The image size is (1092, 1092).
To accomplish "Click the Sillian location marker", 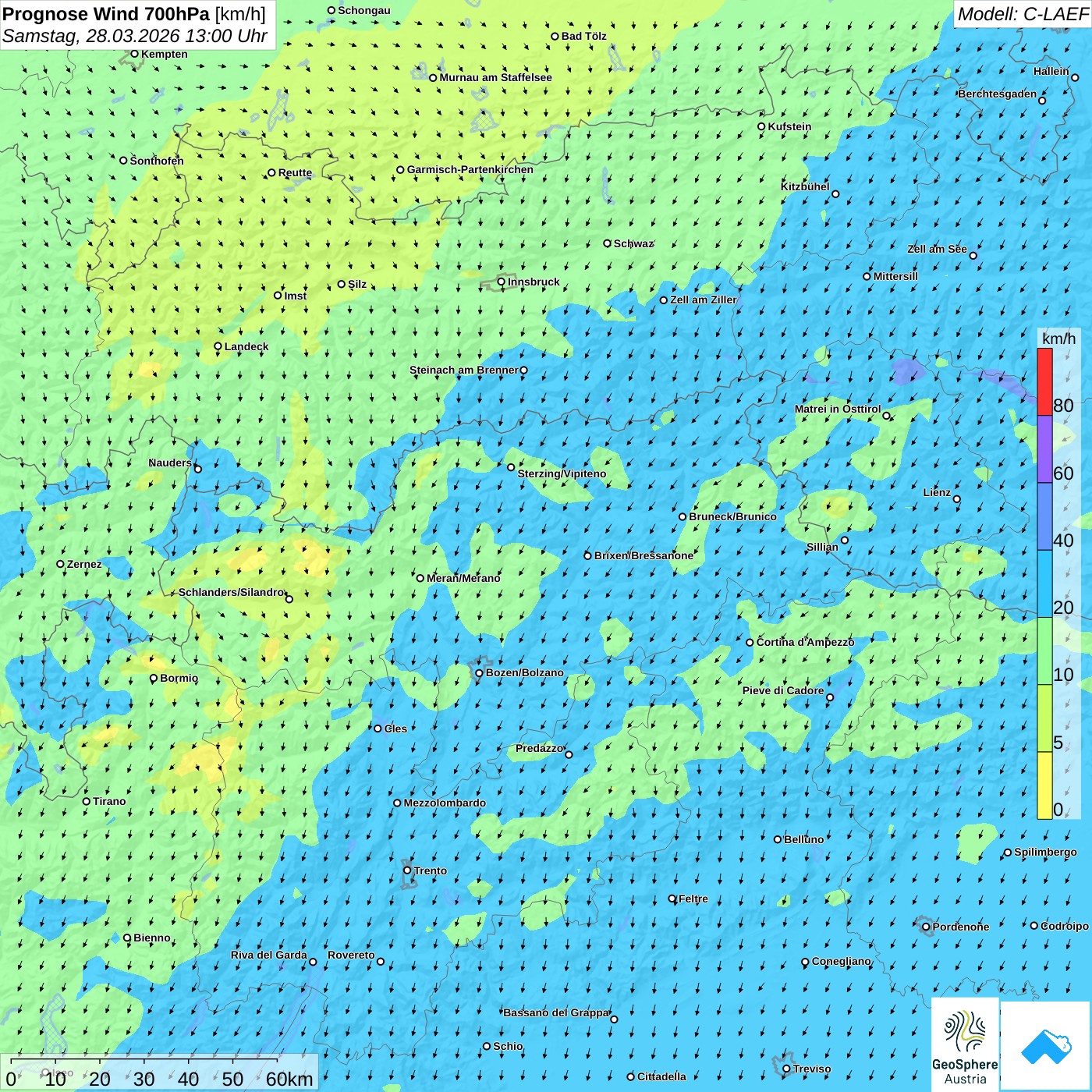I will [x=845, y=540].
